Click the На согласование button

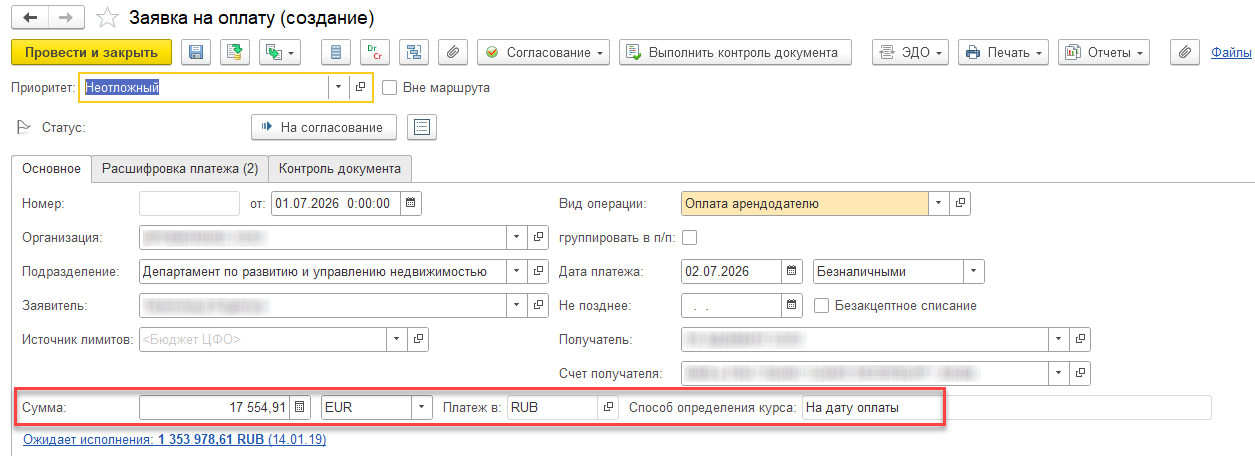tap(323, 127)
